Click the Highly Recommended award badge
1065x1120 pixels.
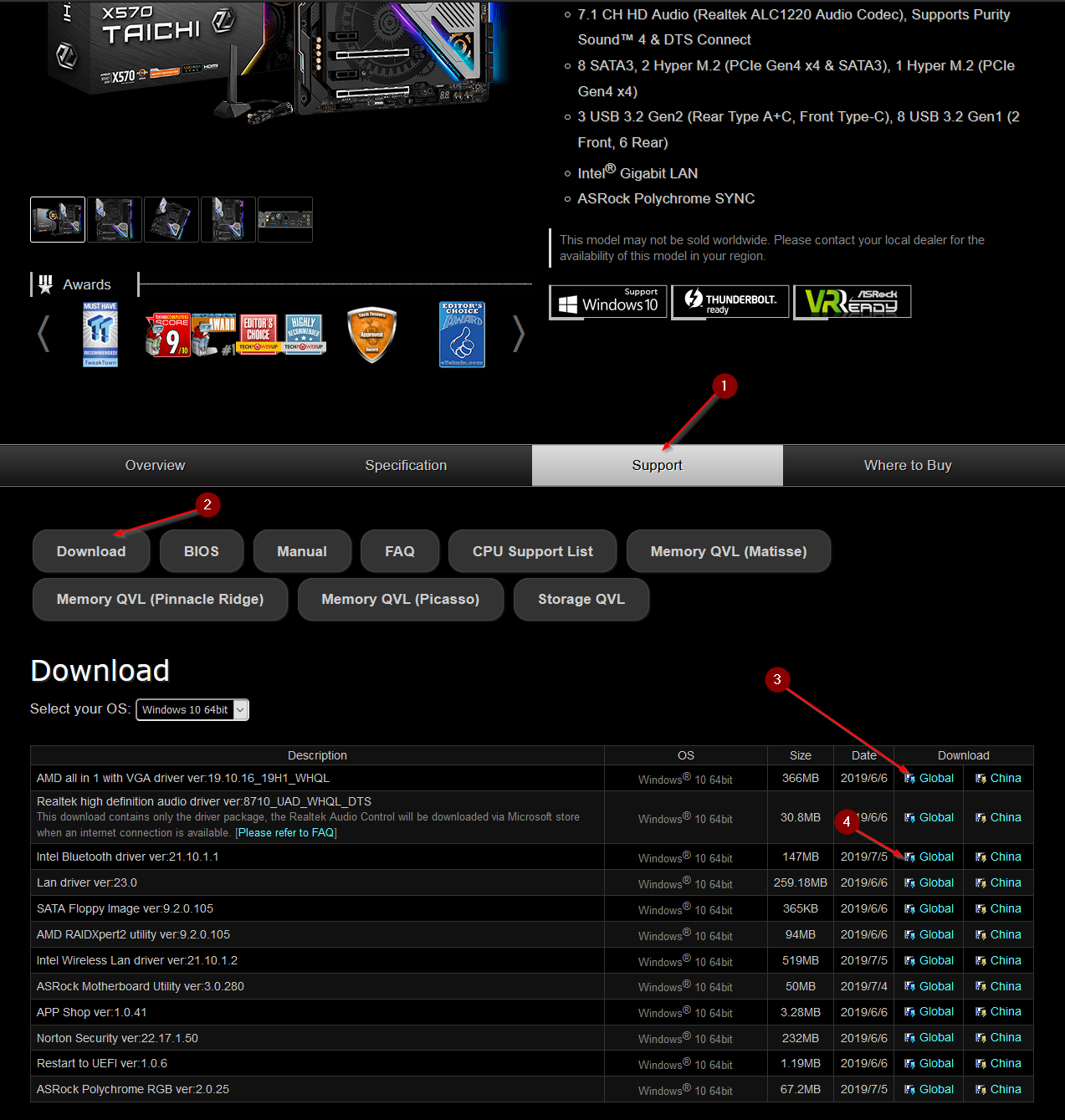(304, 335)
